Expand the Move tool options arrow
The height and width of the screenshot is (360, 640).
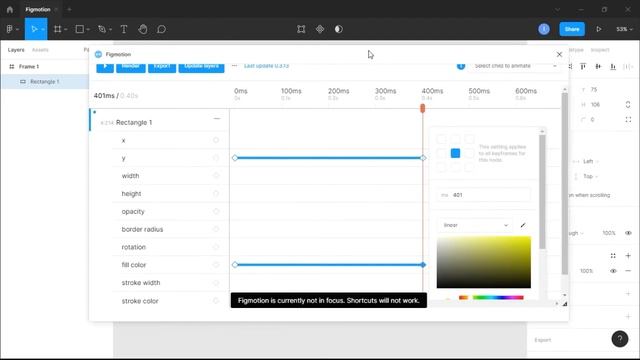[x=43, y=29]
